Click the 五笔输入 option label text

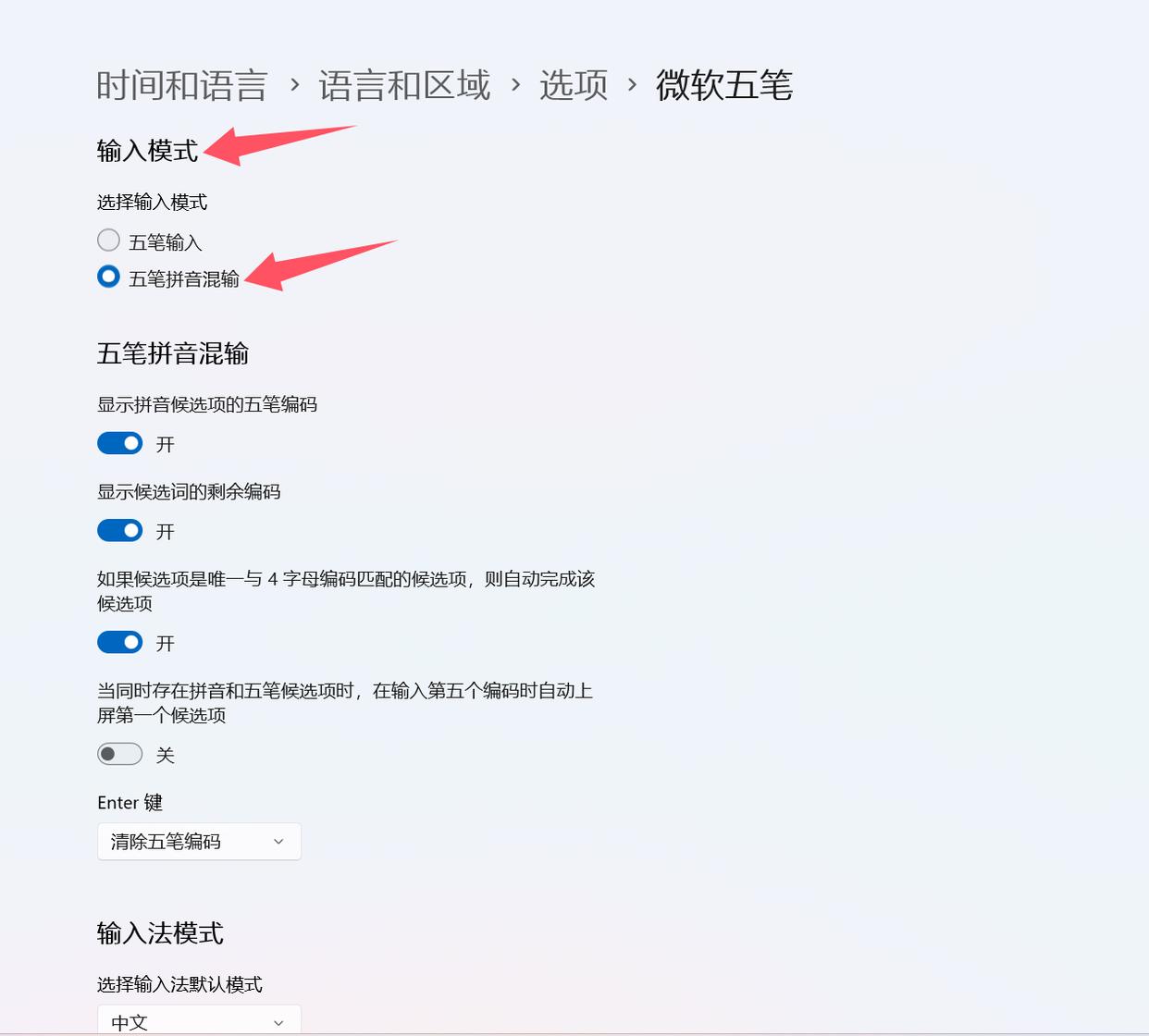(x=166, y=242)
